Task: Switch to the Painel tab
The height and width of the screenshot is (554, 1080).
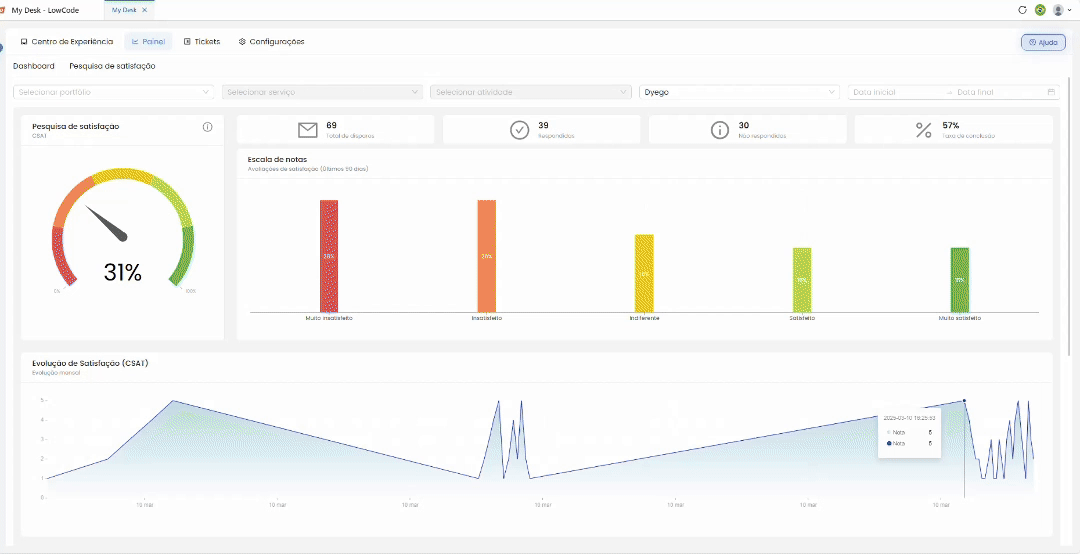Action: (x=148, y=41)
